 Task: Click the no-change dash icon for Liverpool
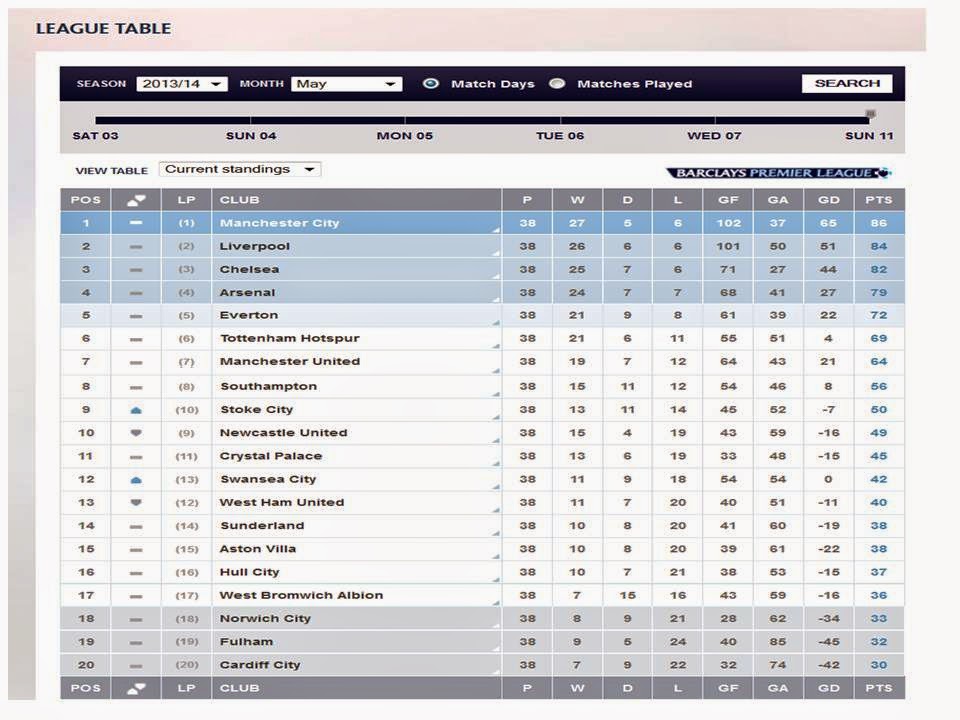(136, 247)
